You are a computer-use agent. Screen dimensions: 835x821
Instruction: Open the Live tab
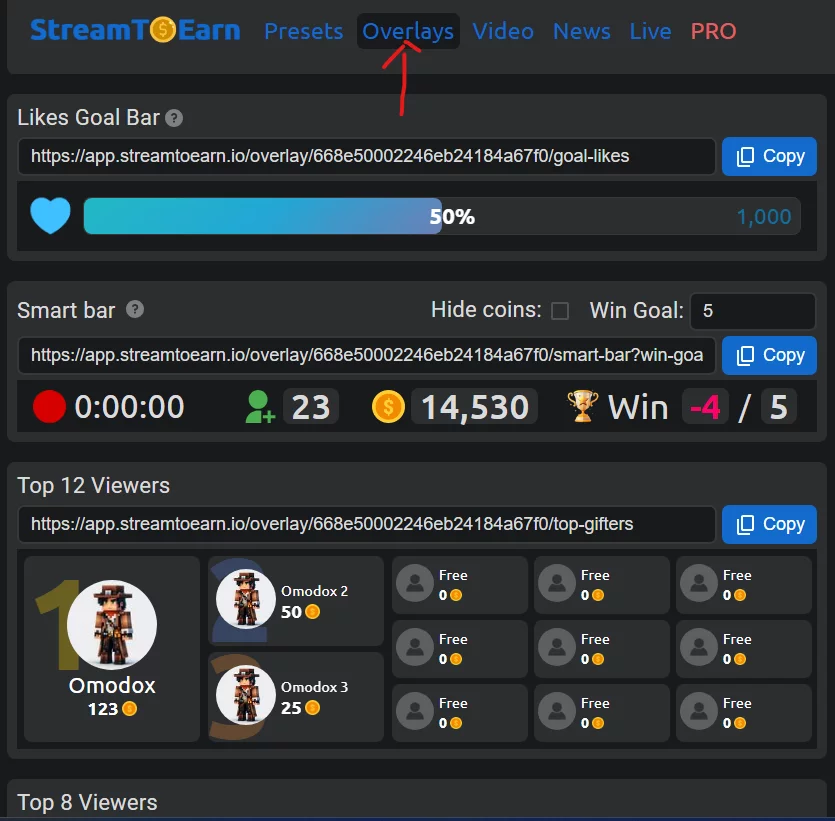[650, 31]
